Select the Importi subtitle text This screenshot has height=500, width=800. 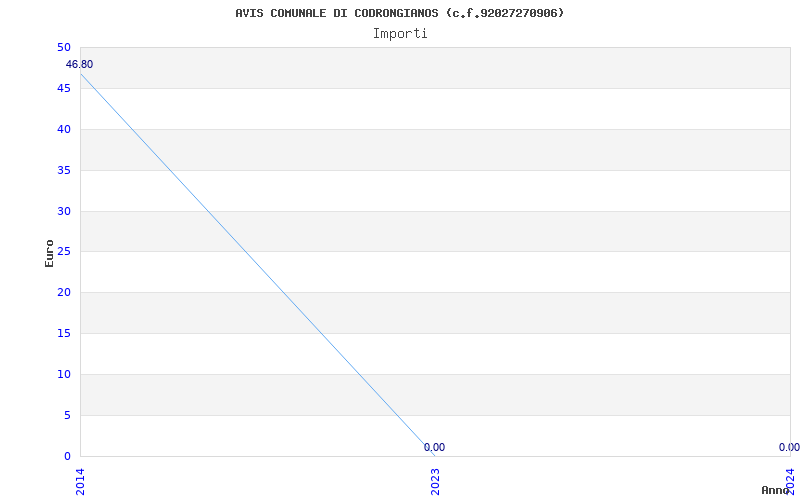tap(400, 34)
